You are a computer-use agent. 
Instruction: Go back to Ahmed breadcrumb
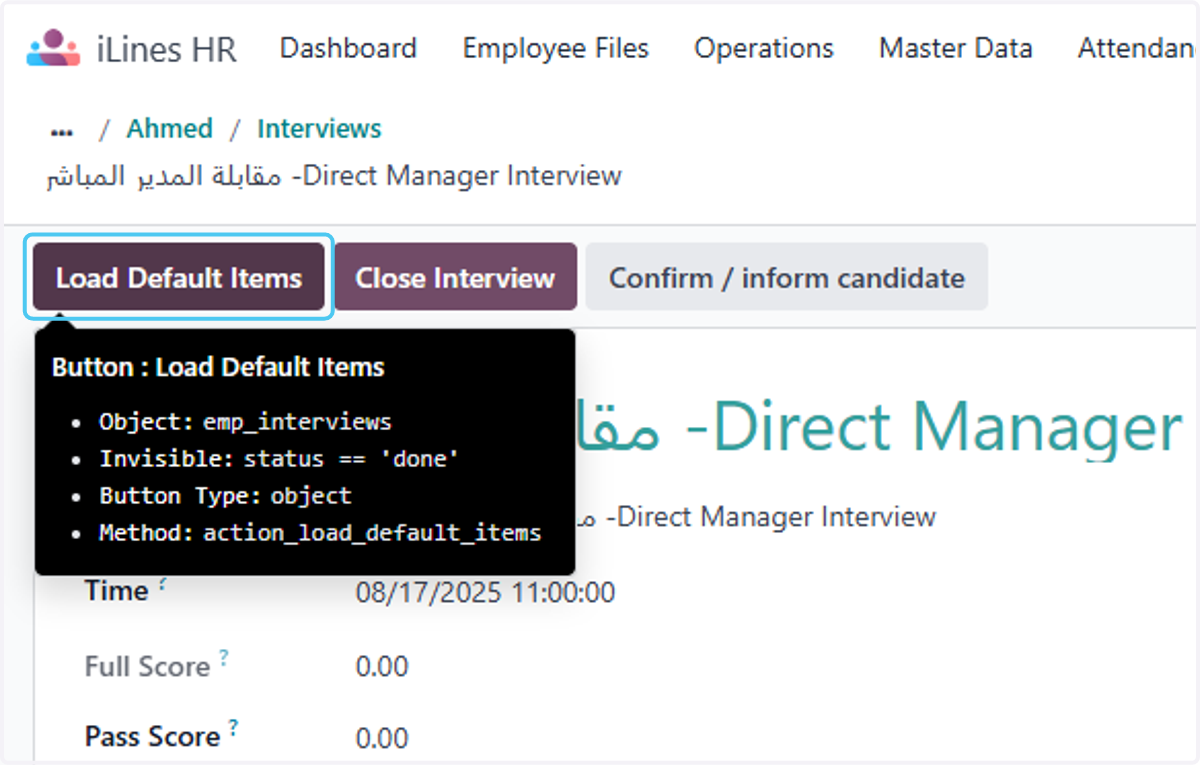pyautogui.click(x=169, y=129)
